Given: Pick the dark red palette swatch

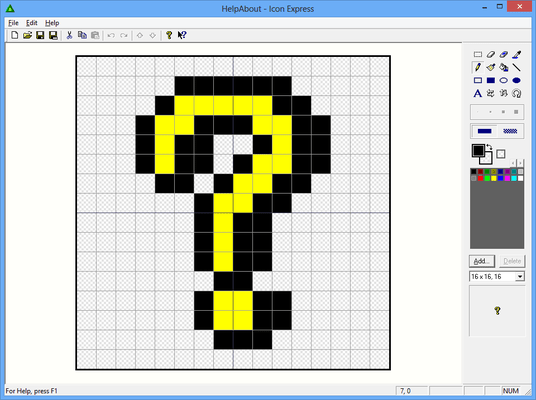Looking at the screenshot, I should point(480,172).
